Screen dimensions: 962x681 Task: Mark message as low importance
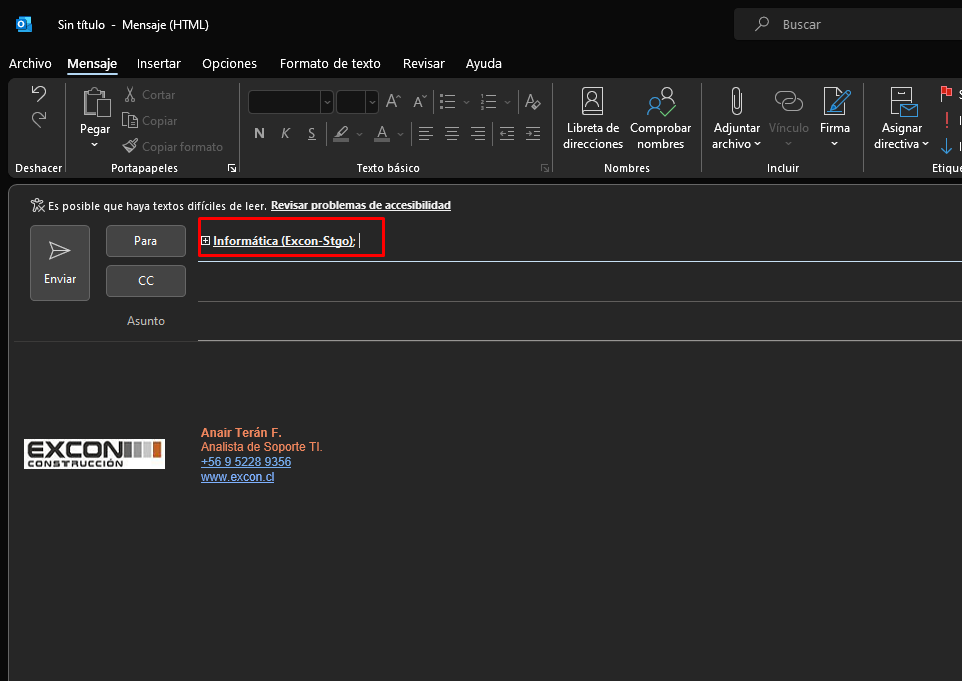[947, 146]
